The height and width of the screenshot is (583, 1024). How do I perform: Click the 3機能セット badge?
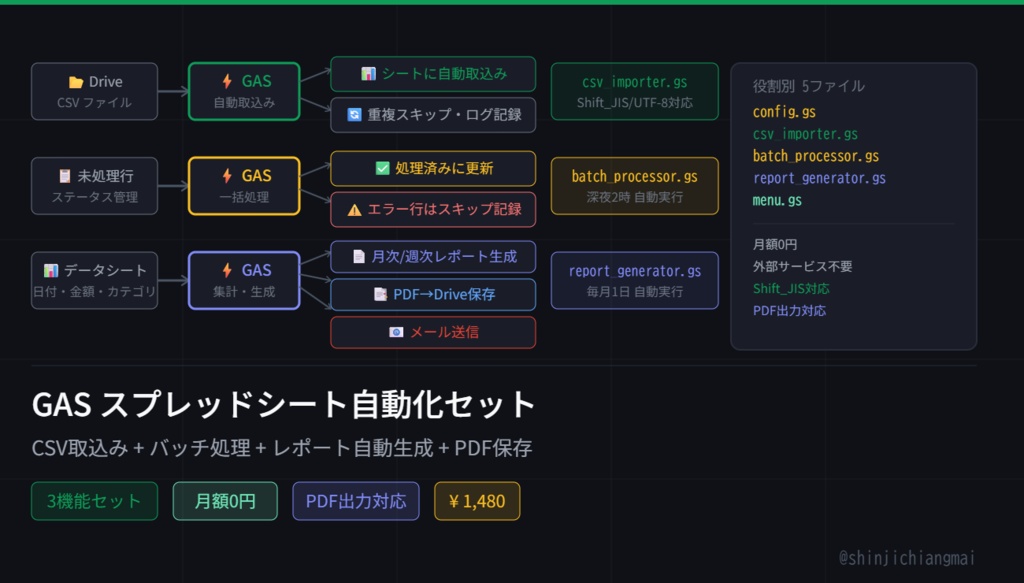point(95,501)
